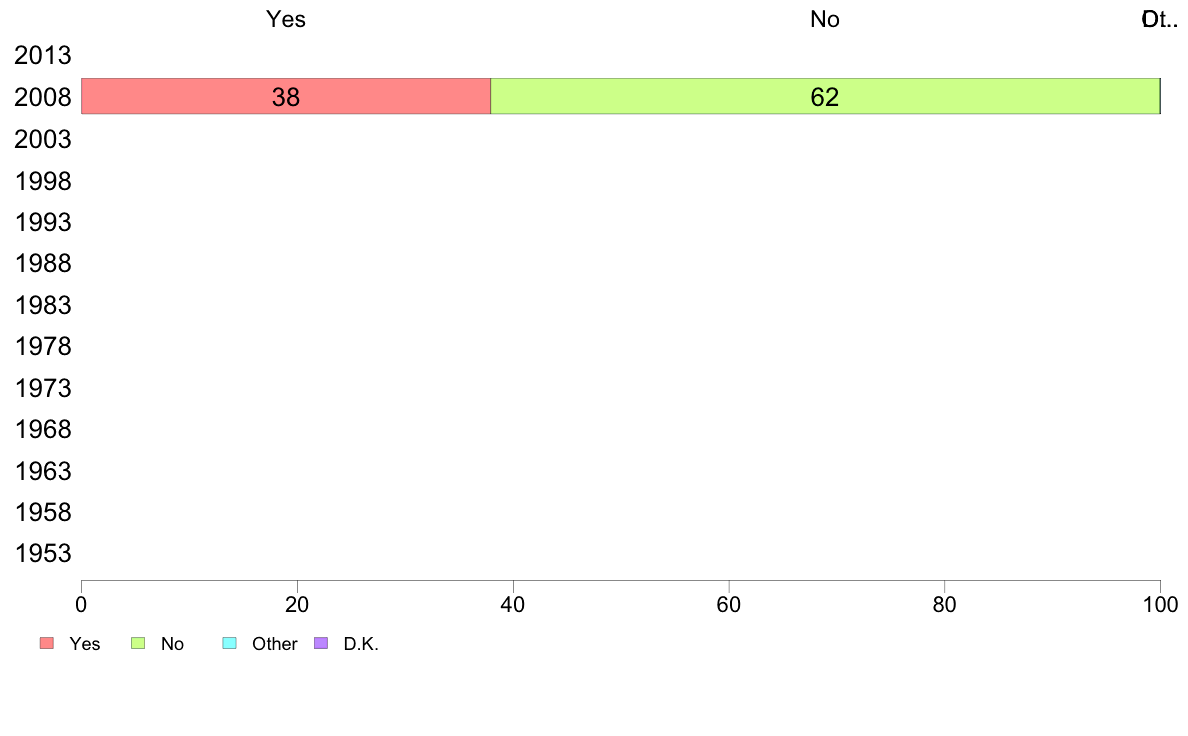Click the purple D.K. legend swatch
Screen dimensions: 1188x736
321,643
